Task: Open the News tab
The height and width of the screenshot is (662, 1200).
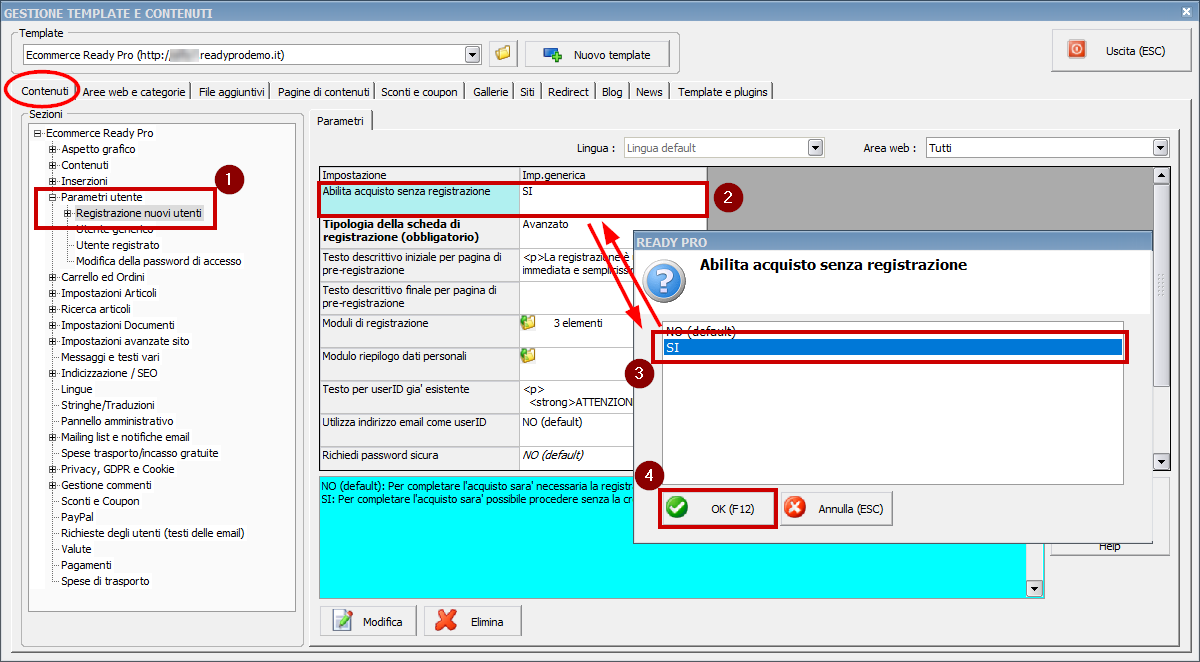Action: pos(649,92)
